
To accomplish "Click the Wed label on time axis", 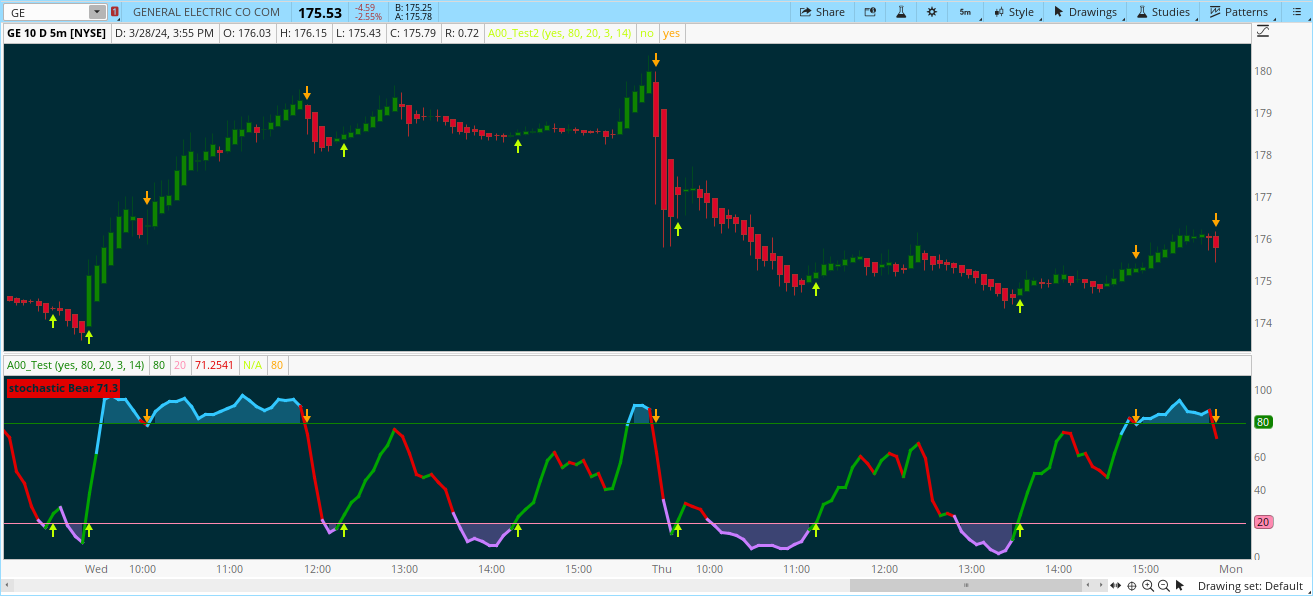I will (x=96, y=569).
